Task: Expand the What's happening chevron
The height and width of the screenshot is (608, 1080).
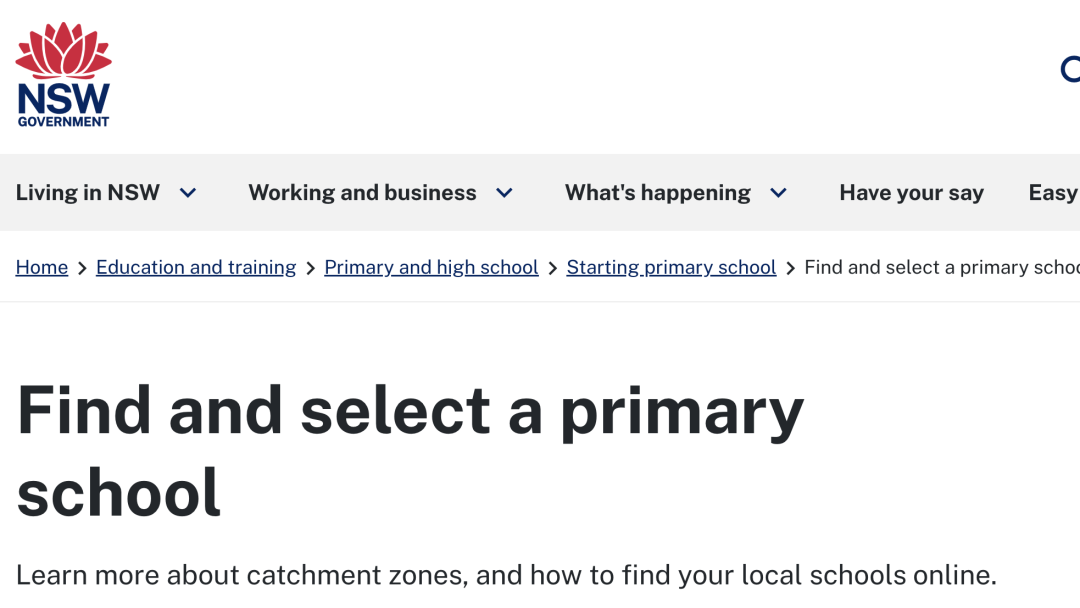Action: click(778, 193)
